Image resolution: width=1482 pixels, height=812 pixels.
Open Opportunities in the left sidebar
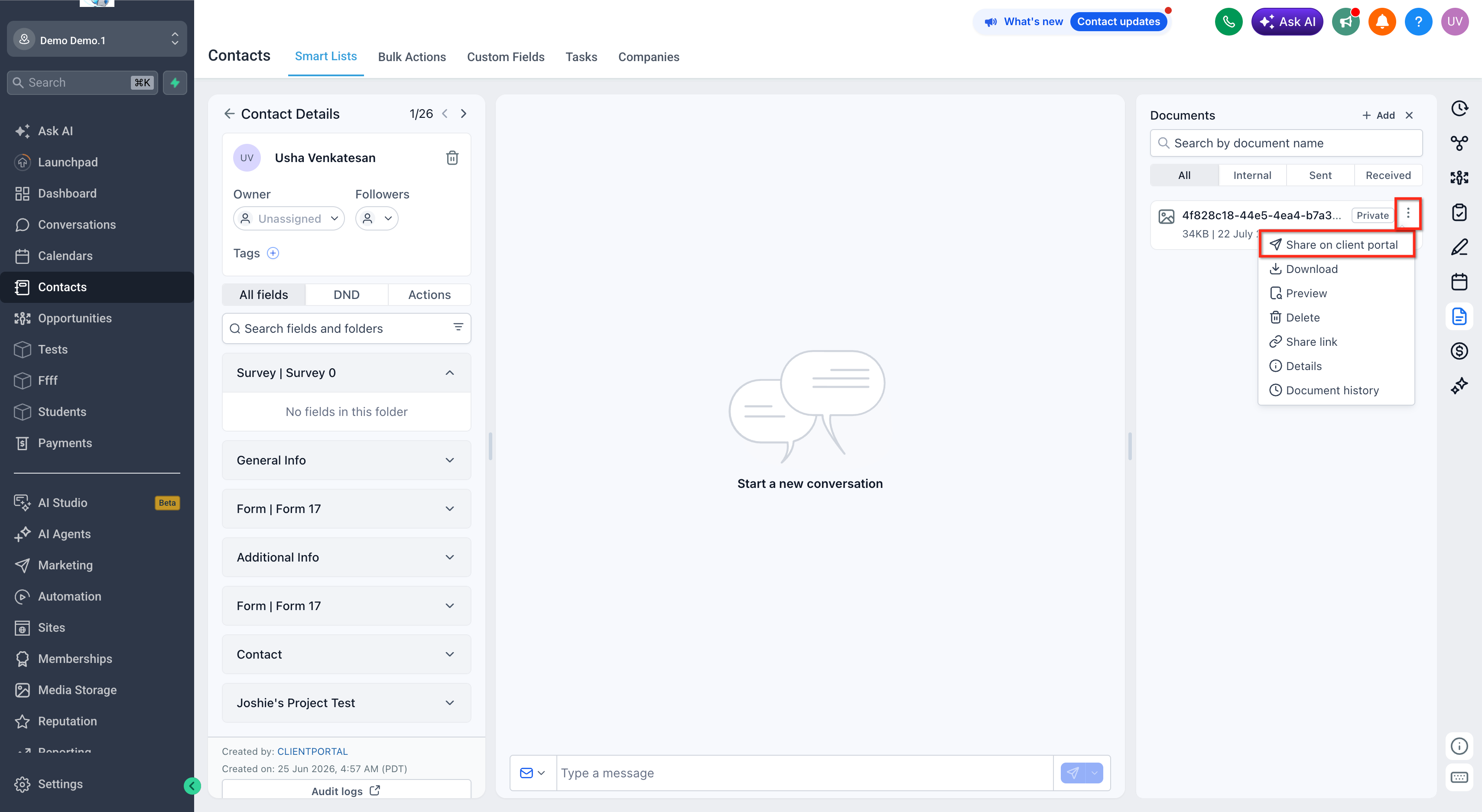[97, 318]
